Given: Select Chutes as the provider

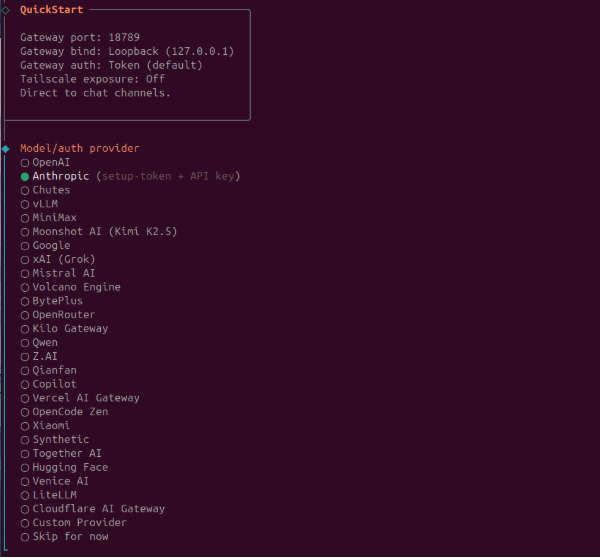Looking at the screenshot, I should 51,190.
